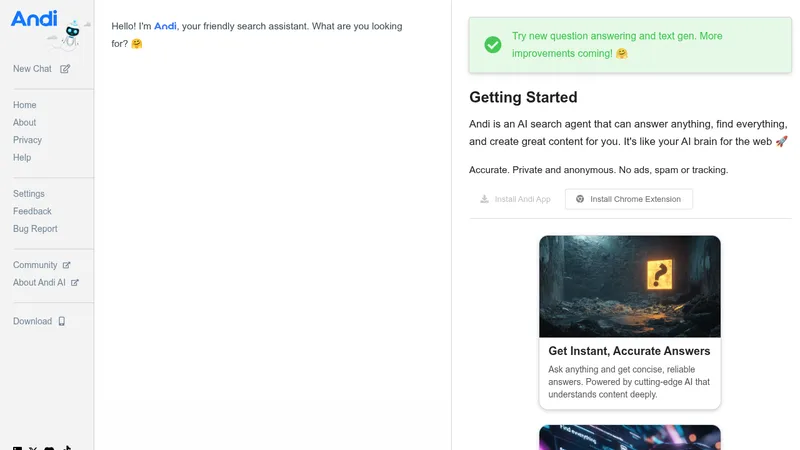800x450 pixels.
Task: Open Settings from the sidebar
Action: click(29, 194)
